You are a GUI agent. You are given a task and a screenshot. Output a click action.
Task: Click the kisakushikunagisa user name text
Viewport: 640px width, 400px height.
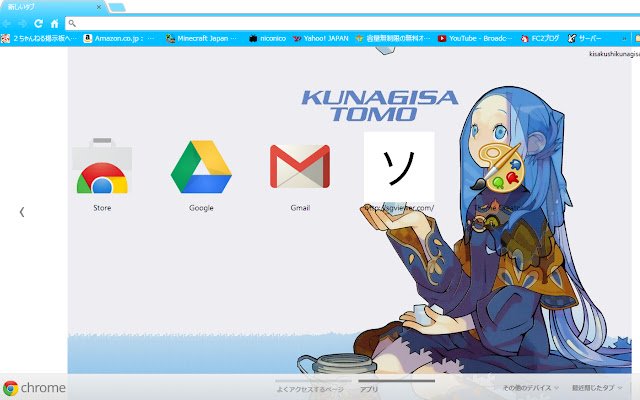click(614, 53)
